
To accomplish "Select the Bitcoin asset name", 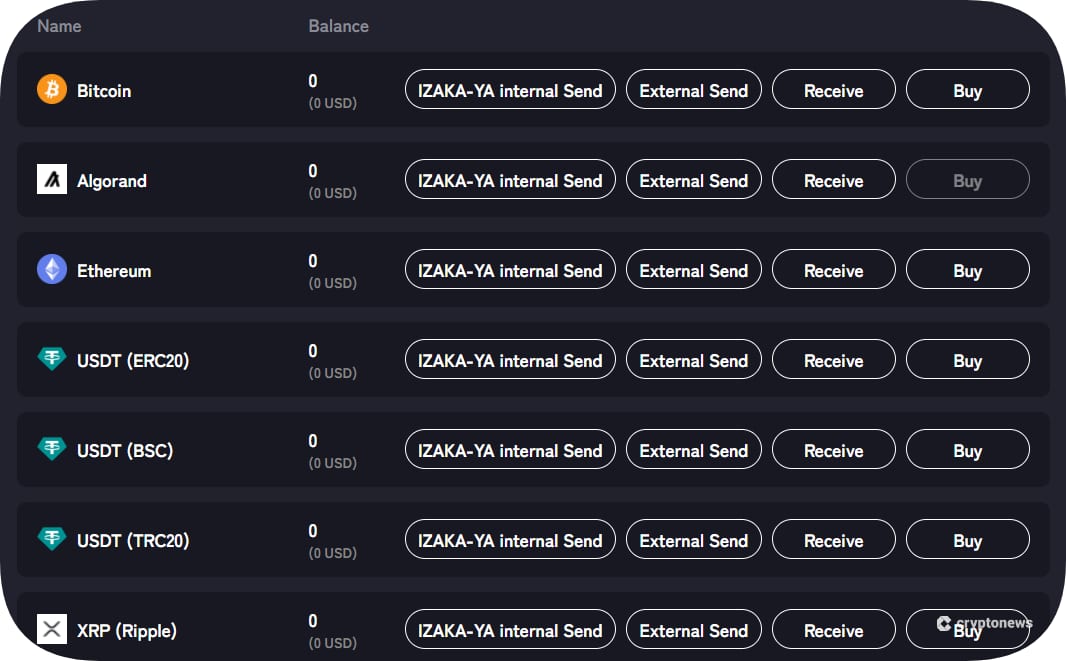I will [x=104, y=90].
